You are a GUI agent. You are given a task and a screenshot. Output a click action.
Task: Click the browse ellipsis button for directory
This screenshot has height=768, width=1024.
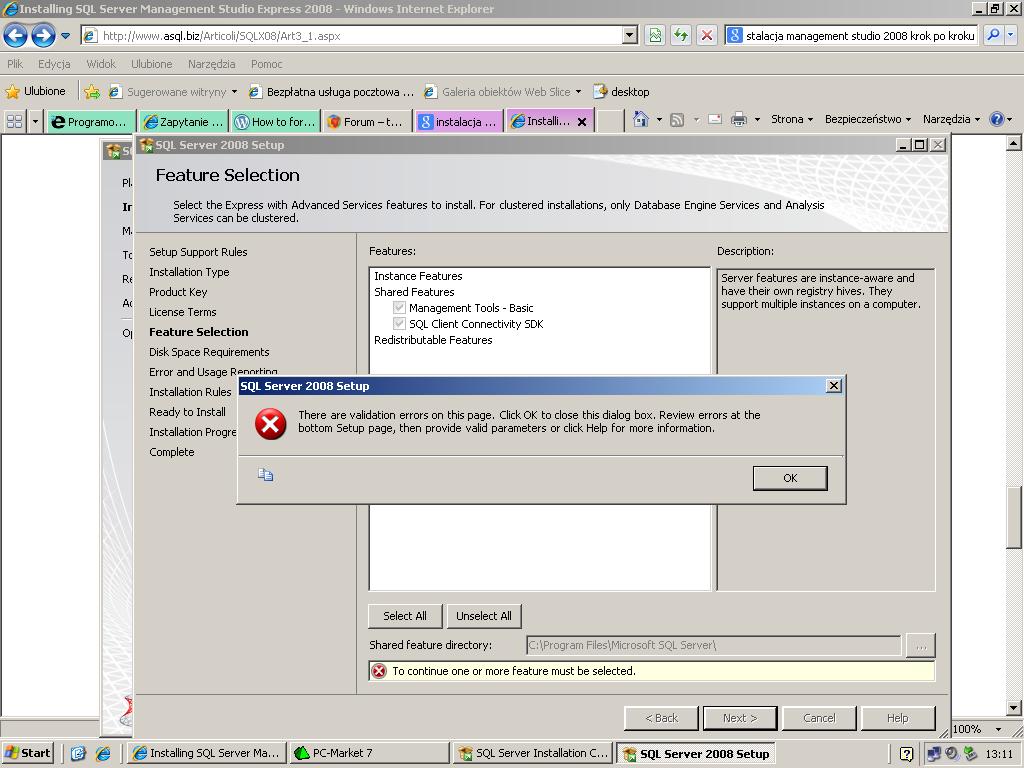click(x=921, y=645)
